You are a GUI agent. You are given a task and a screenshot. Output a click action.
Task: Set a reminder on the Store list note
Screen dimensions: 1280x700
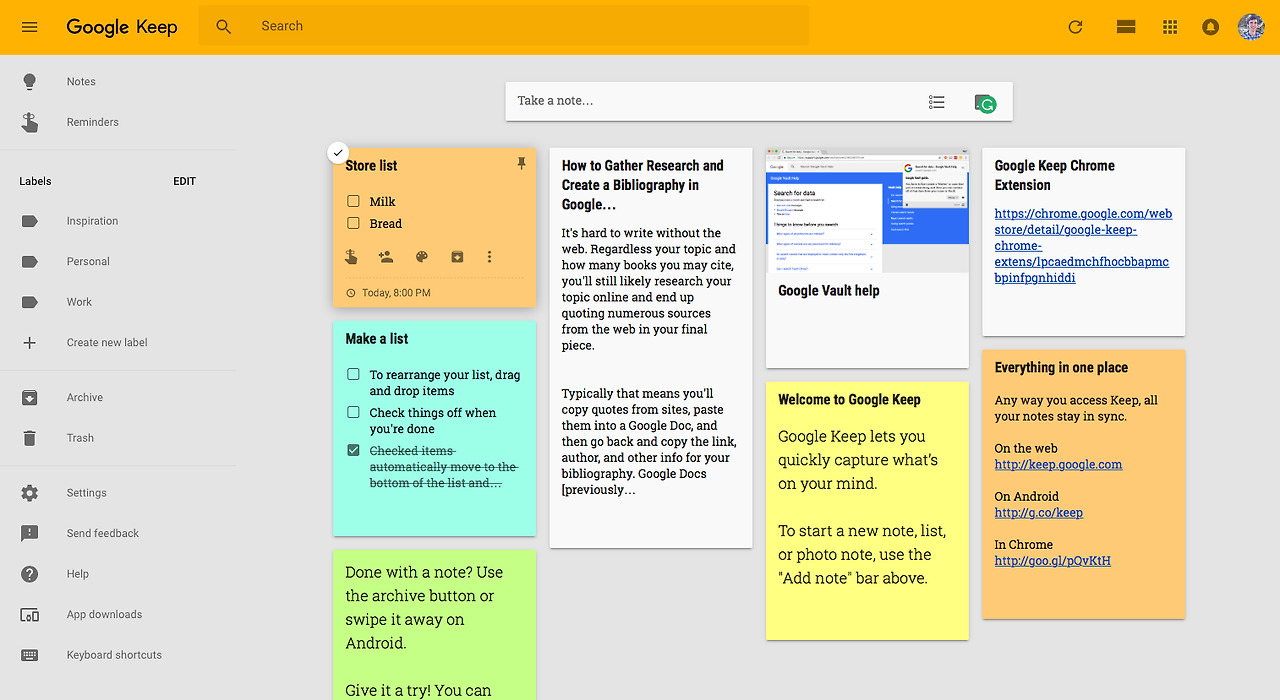point(351,257)
